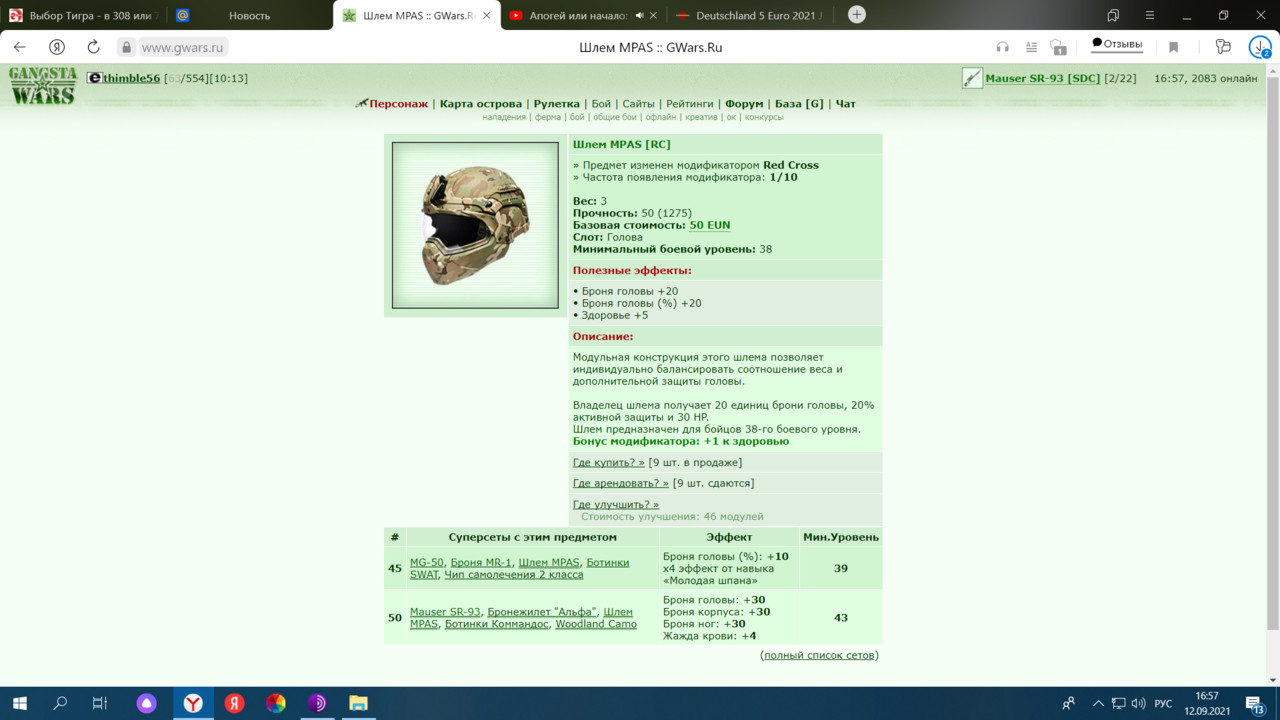Viewport: 1280px width, 720px height.
Task: Open the офлайн submenu link
Action: tap(661, 117)
